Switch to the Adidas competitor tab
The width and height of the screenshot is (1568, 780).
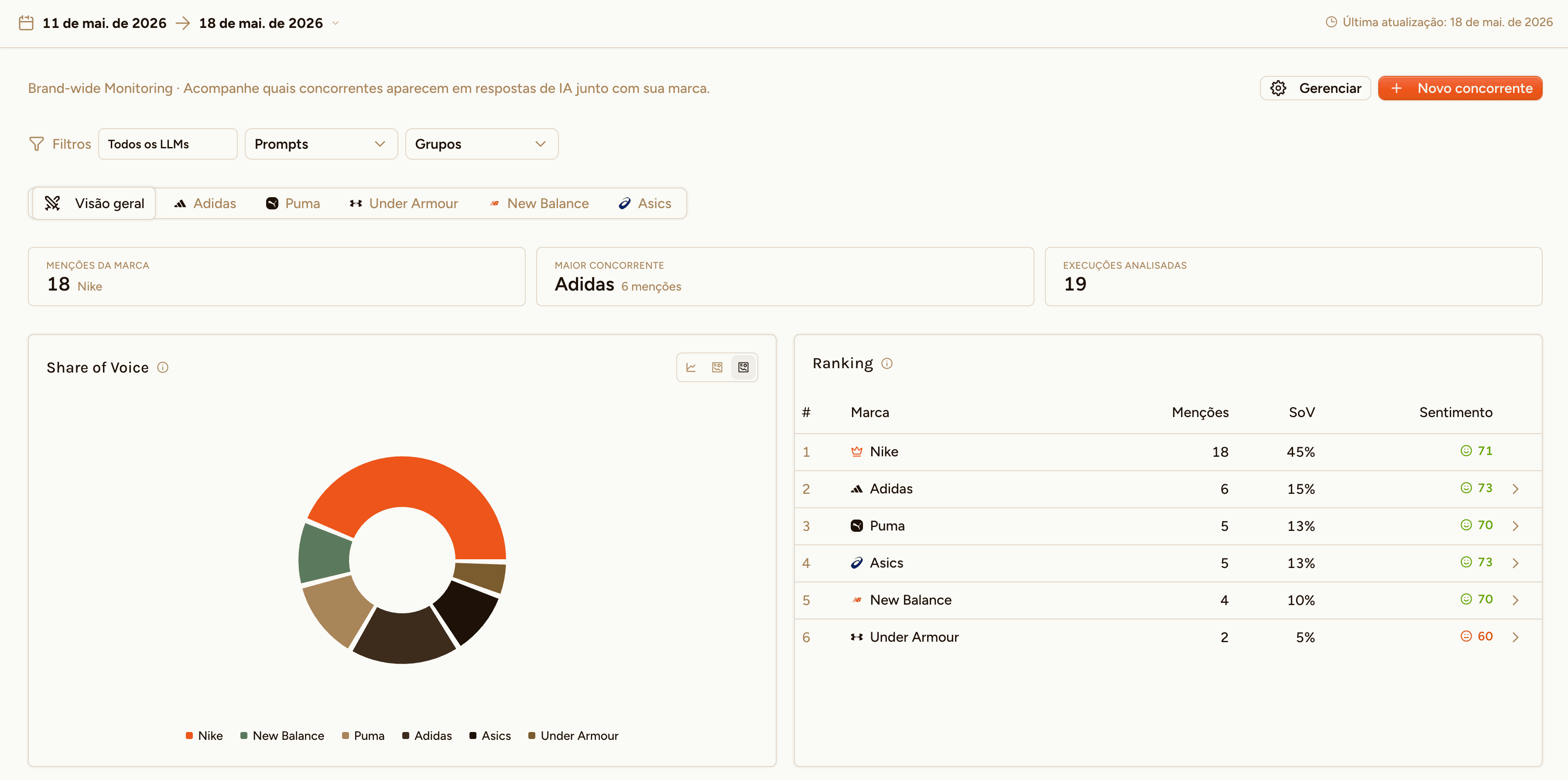point(205,203)
